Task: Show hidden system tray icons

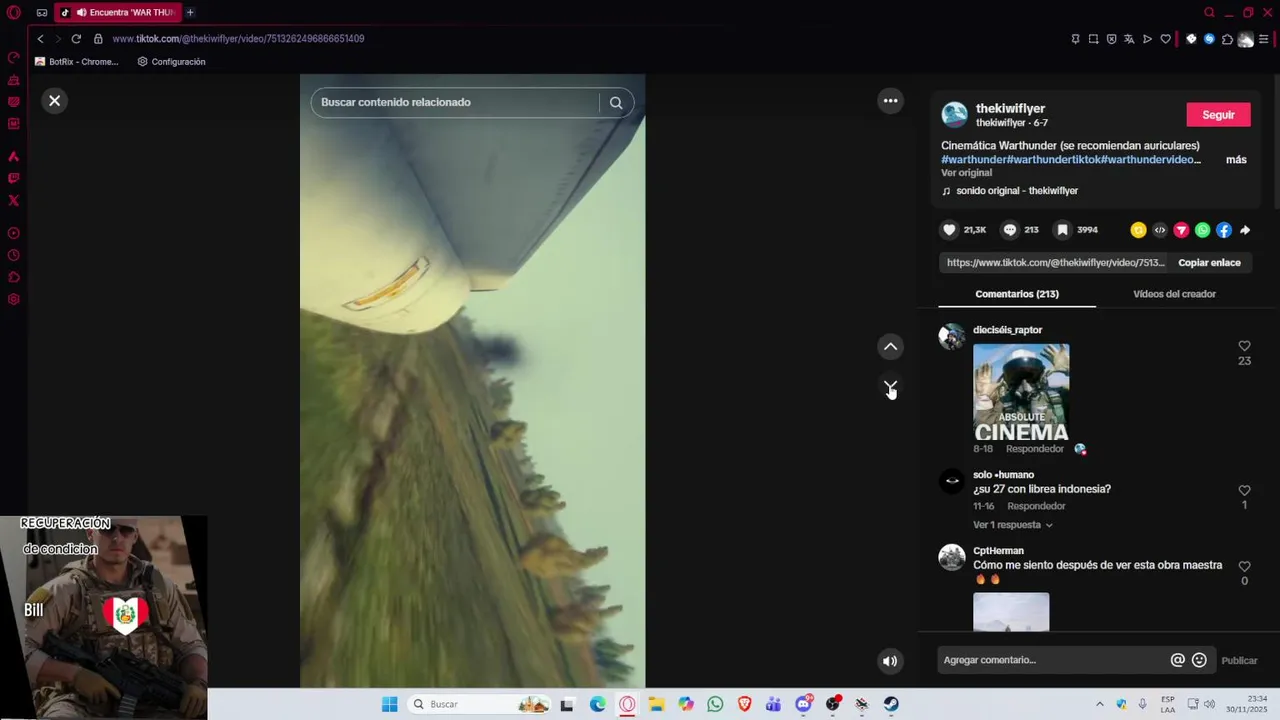Action: click(x=1099, y=704)
